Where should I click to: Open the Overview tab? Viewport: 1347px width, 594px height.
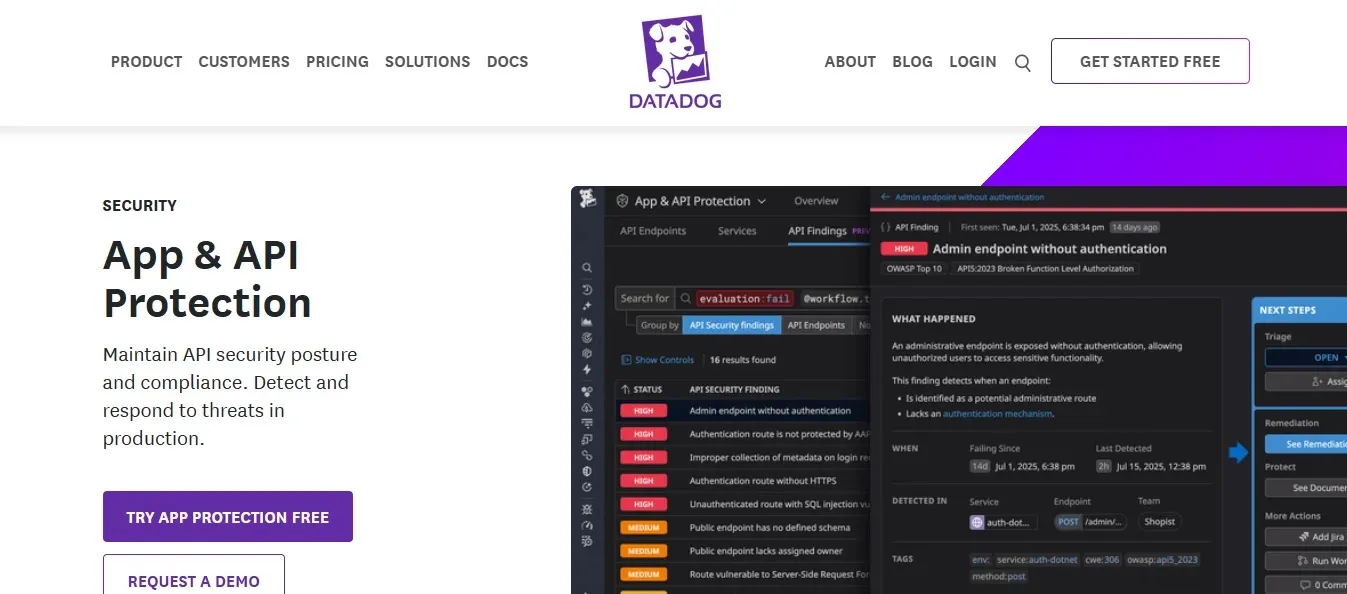[x=816, y=201]
